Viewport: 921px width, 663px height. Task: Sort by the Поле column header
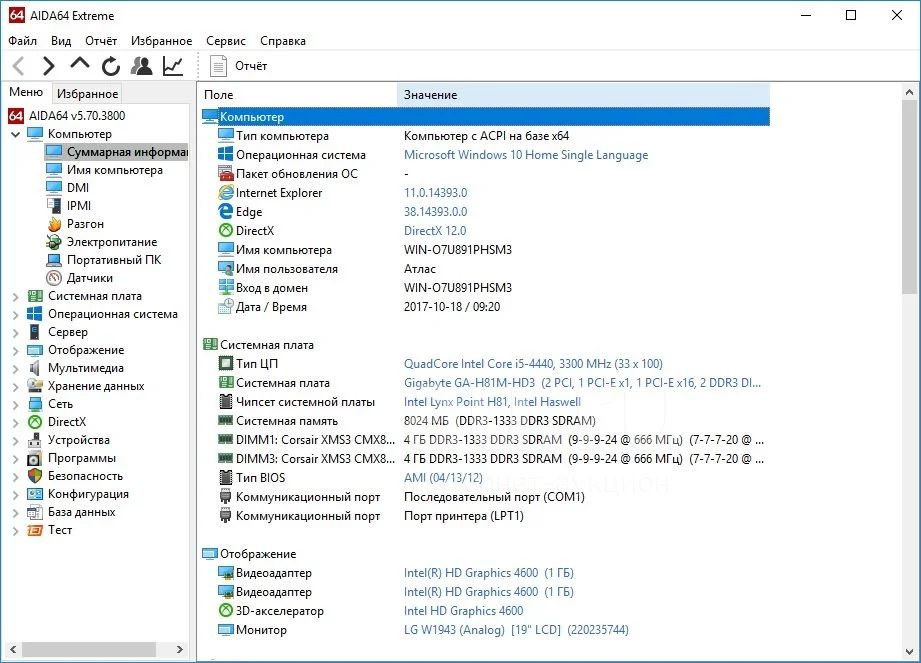[298, 95]
